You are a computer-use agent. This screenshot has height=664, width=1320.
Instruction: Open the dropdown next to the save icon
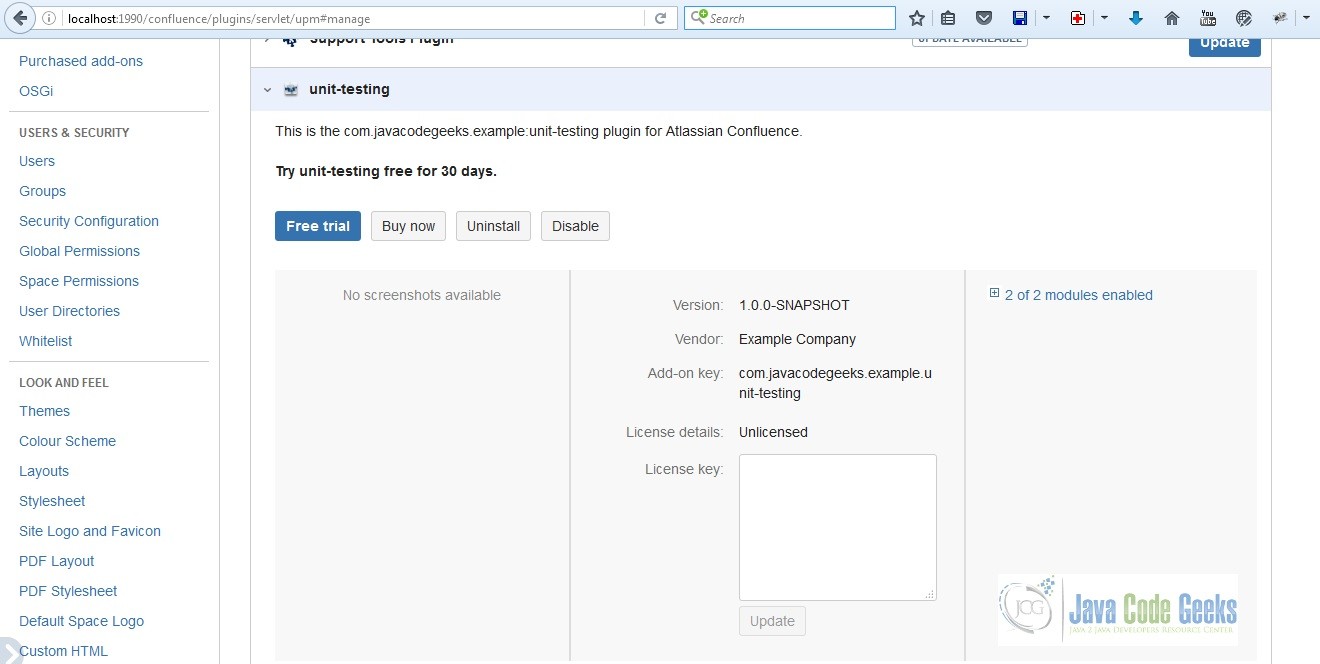1044,17
